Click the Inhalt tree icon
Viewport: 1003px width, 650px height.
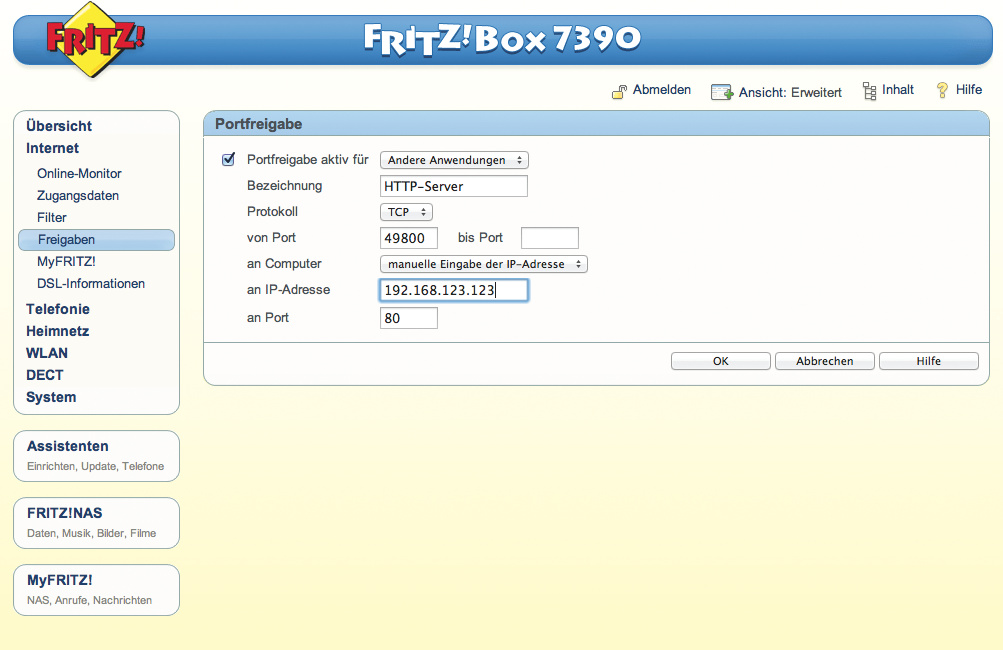[x=869, y=91]
